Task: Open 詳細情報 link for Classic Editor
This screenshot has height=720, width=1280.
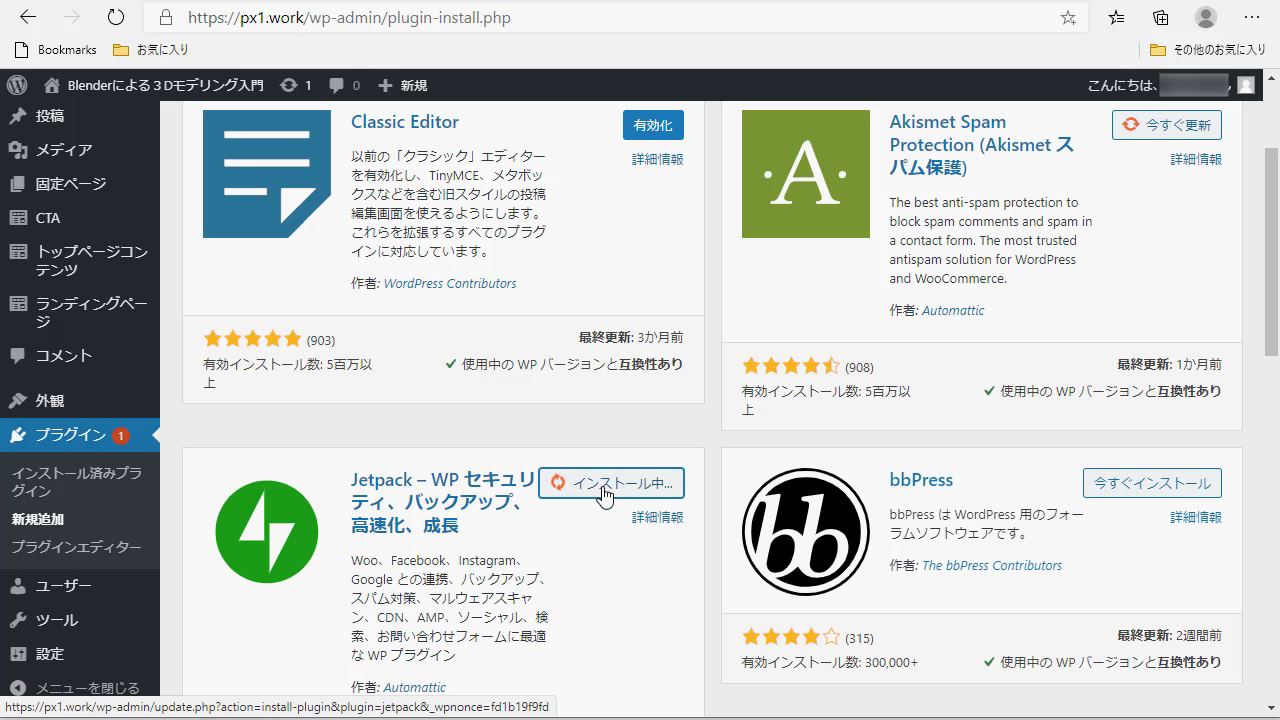Action: [657, 159]
